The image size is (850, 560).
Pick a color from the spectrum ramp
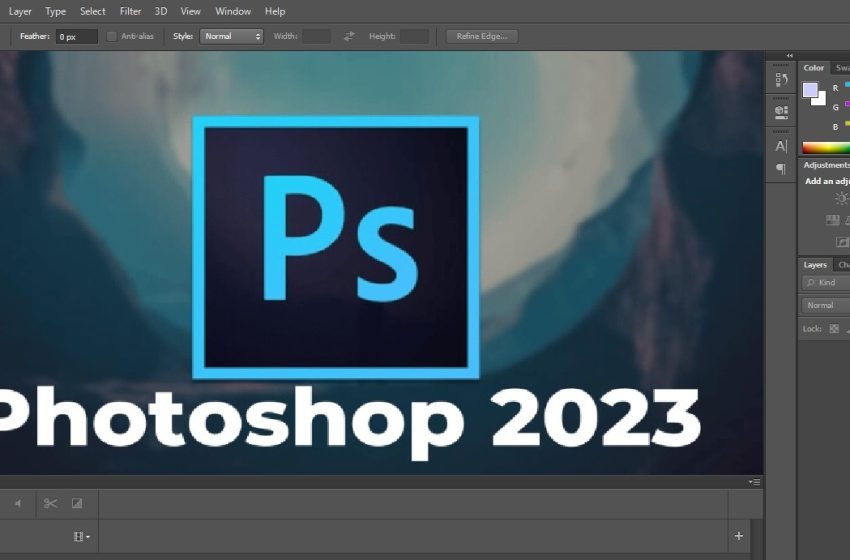pos(826,148)
